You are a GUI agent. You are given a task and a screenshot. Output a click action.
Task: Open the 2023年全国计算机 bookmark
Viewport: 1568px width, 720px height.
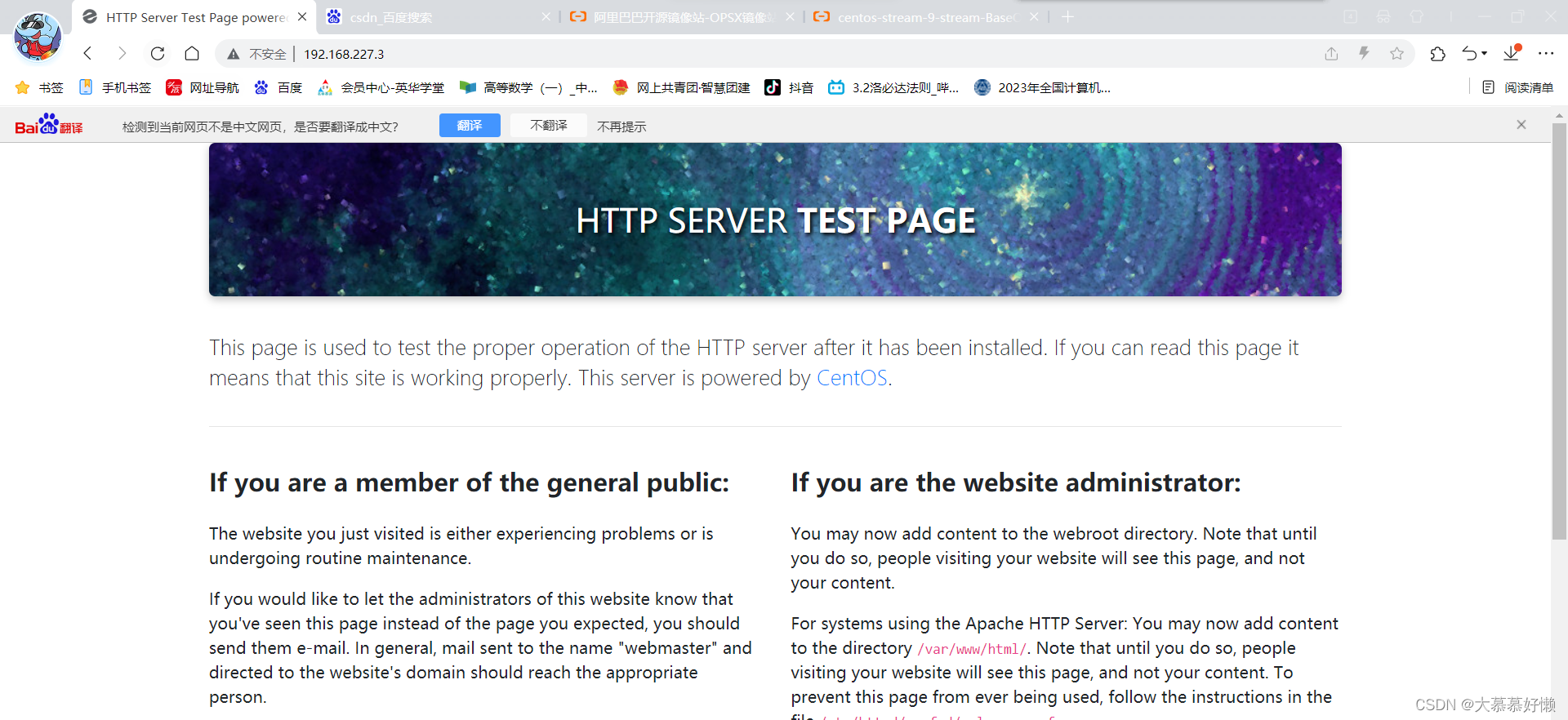coord(1042,87)
